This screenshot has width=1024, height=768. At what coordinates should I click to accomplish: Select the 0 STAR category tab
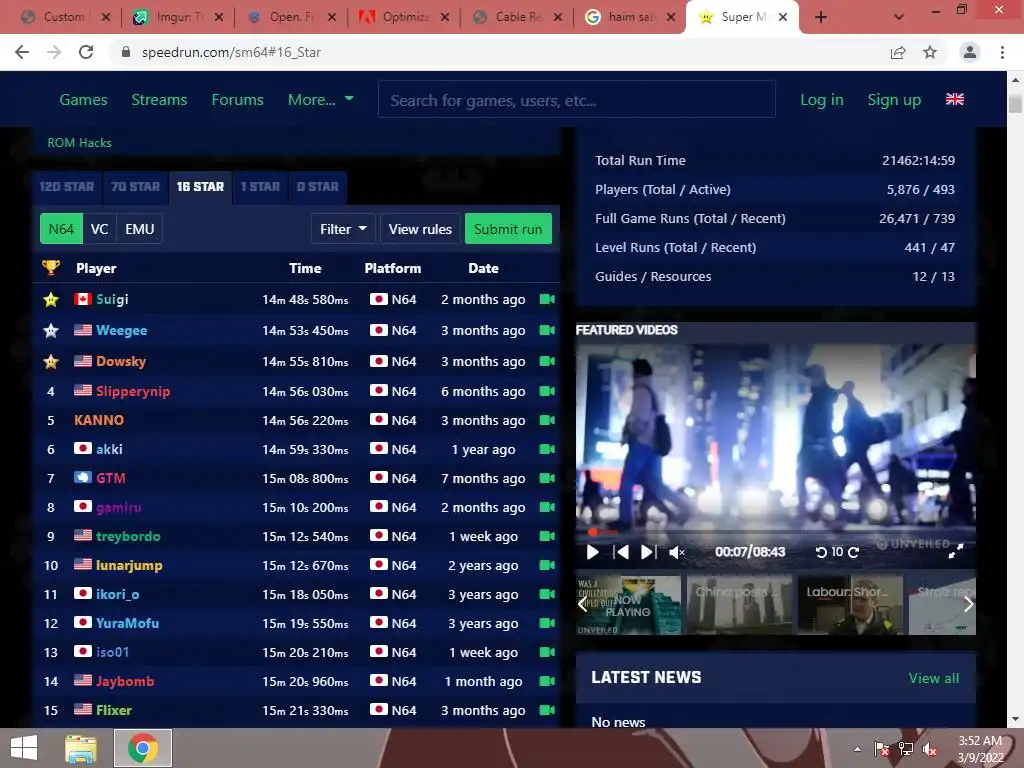(x=317, y=187)
